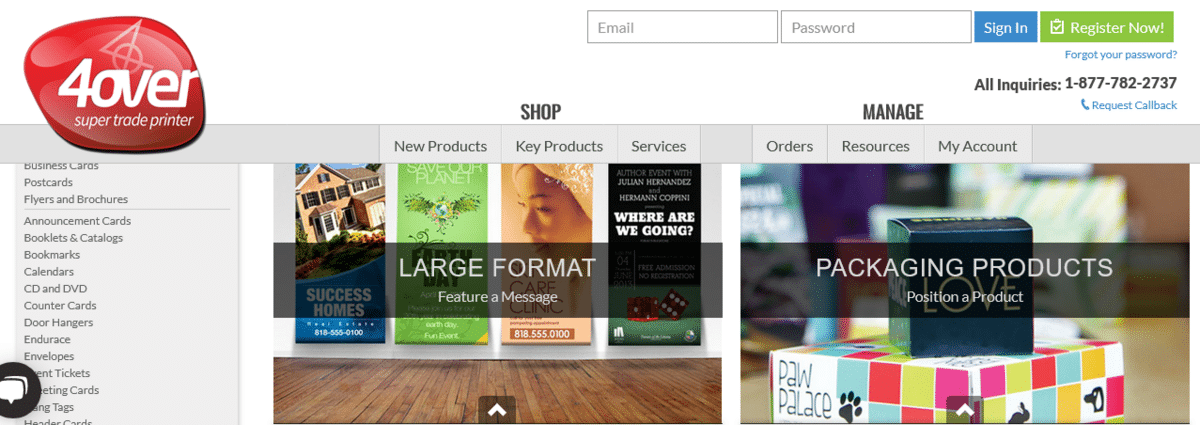
Task: Click the Request Callback phone link
Action: pos(1128,105)
